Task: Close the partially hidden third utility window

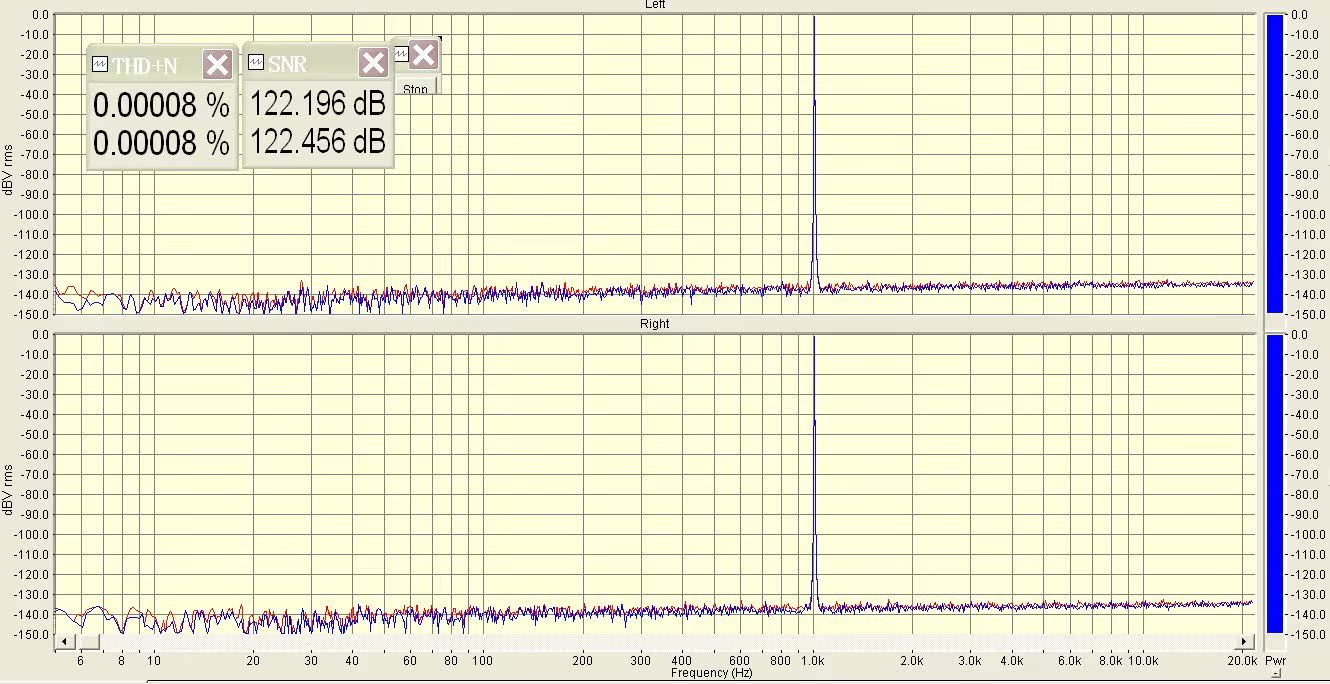Action: click(423, 55)
